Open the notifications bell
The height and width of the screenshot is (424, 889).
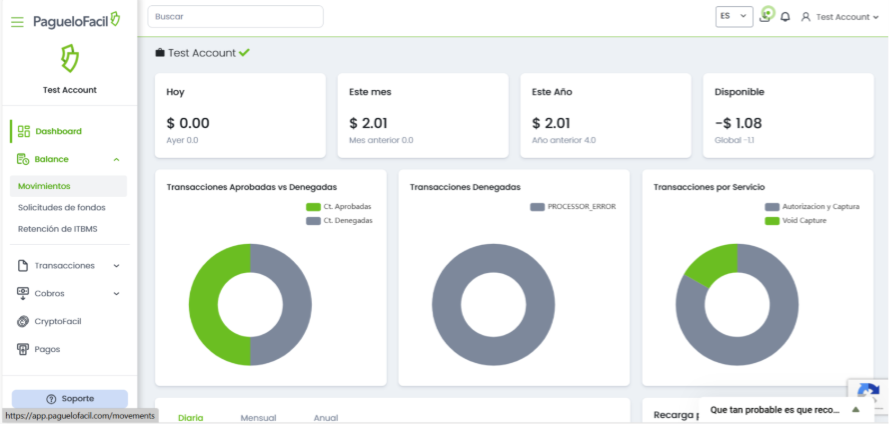point(785,17)
